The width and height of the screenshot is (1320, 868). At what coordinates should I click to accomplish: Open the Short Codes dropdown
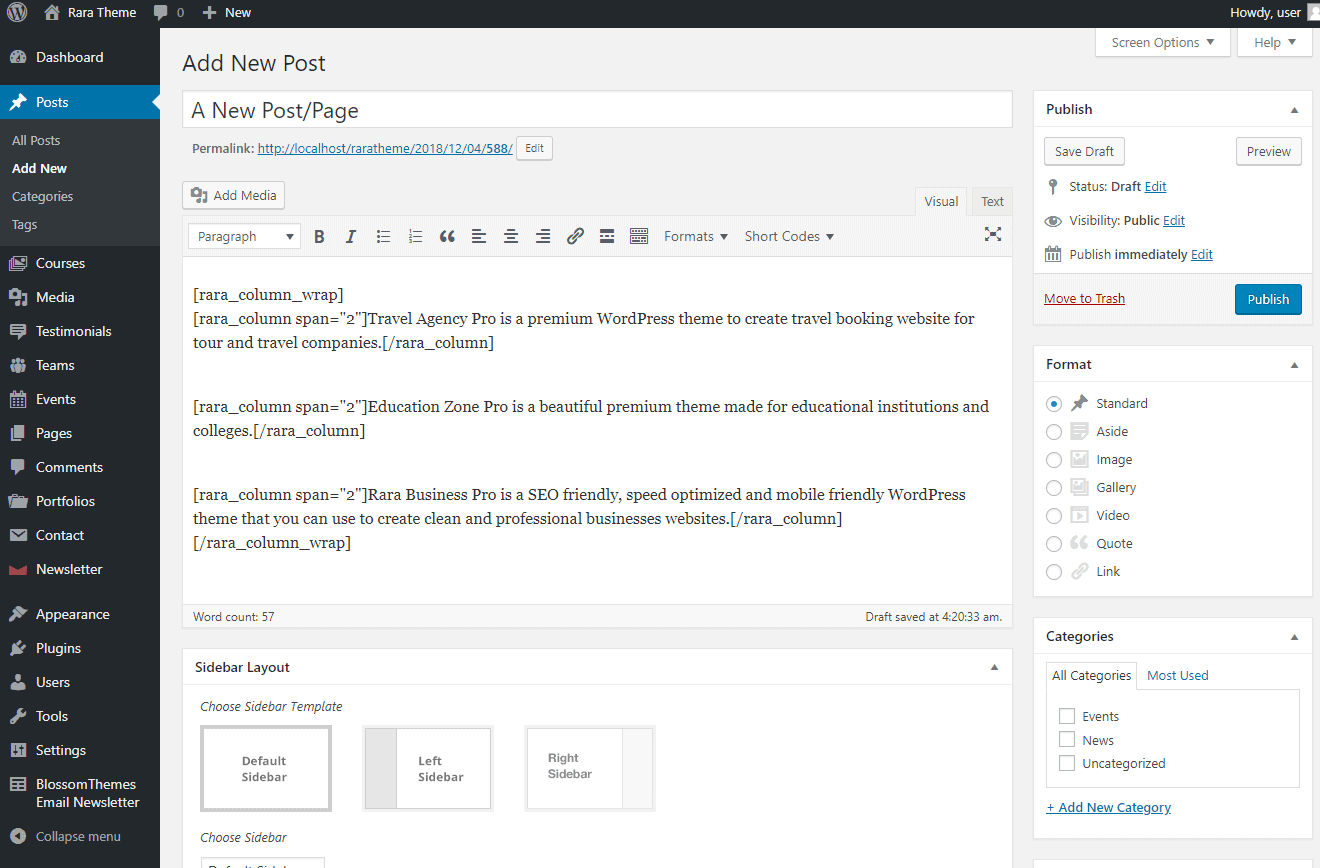click(x=789, y=237)
